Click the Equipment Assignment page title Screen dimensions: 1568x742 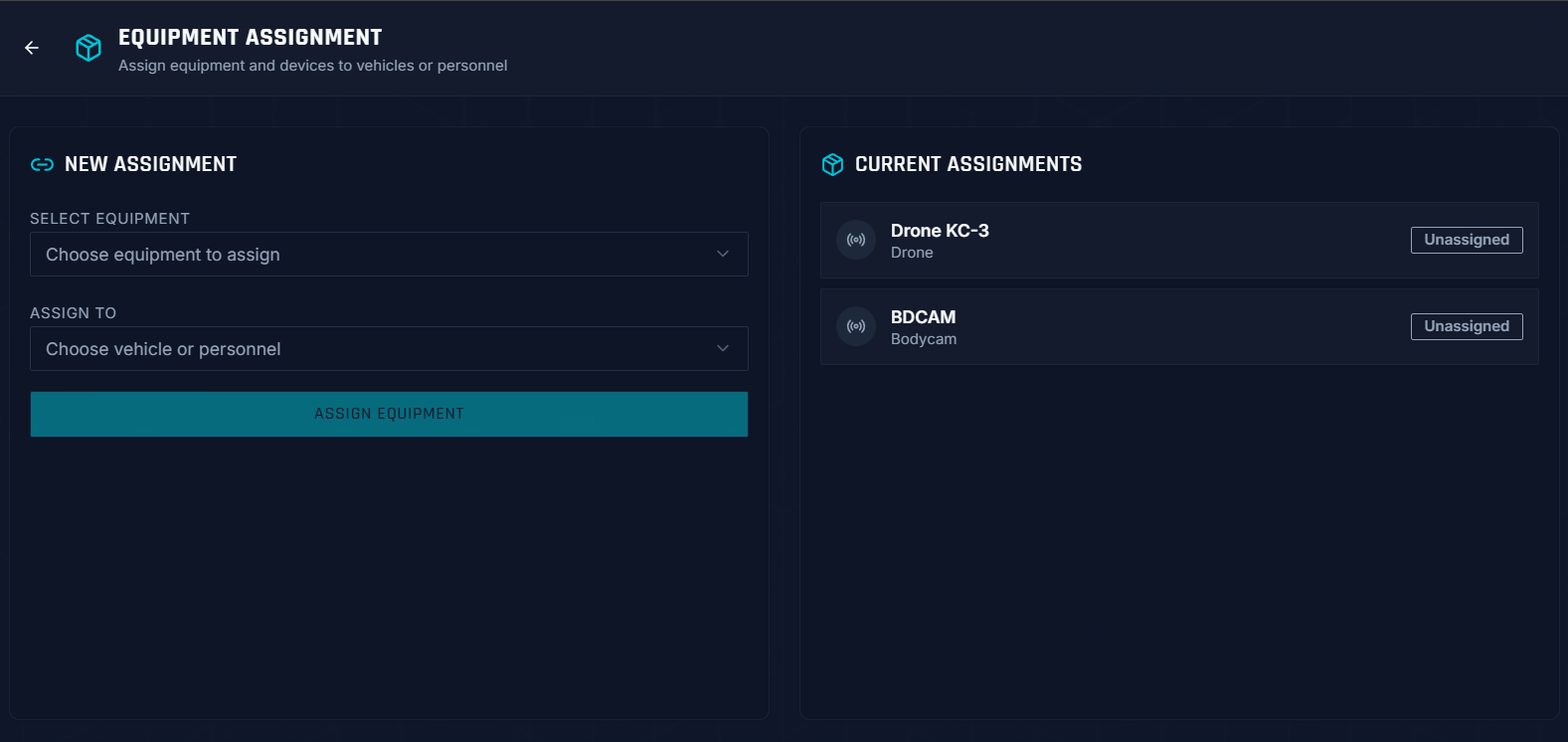point(250,38)
